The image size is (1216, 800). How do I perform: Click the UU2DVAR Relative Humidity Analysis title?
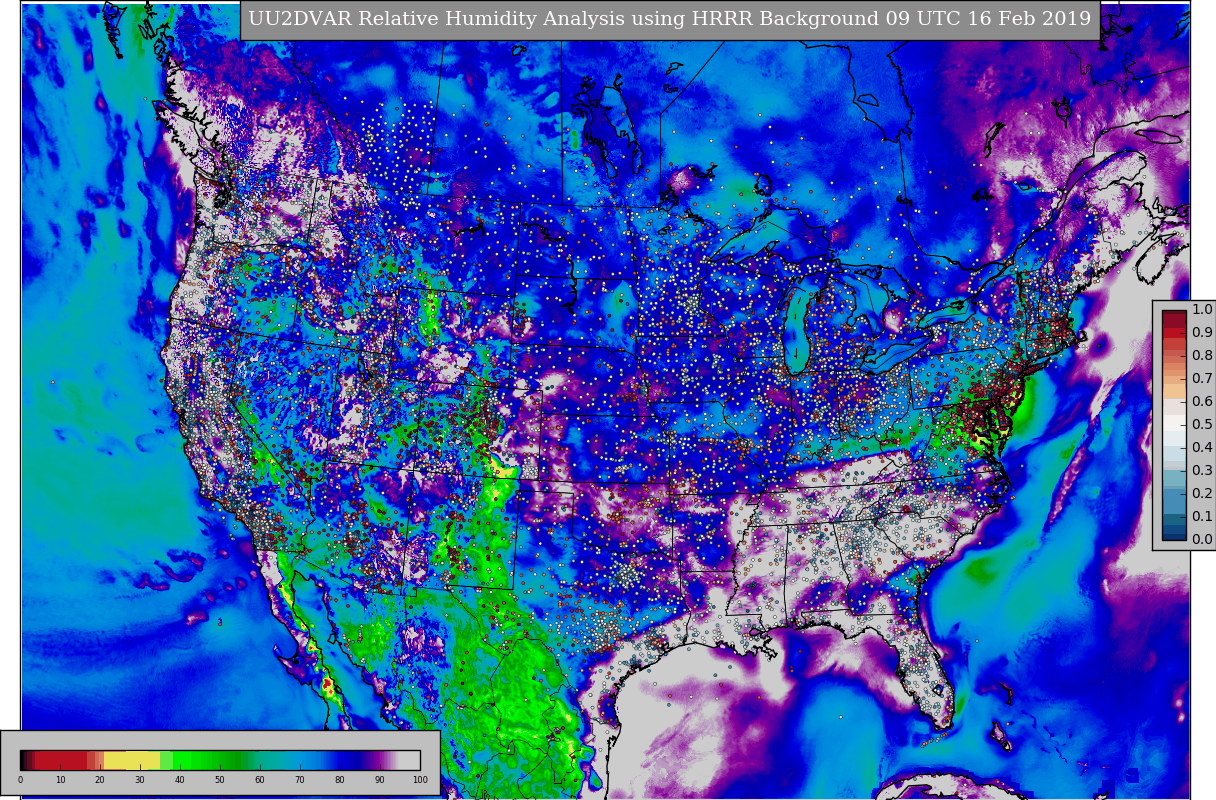(x=669, y=20)
